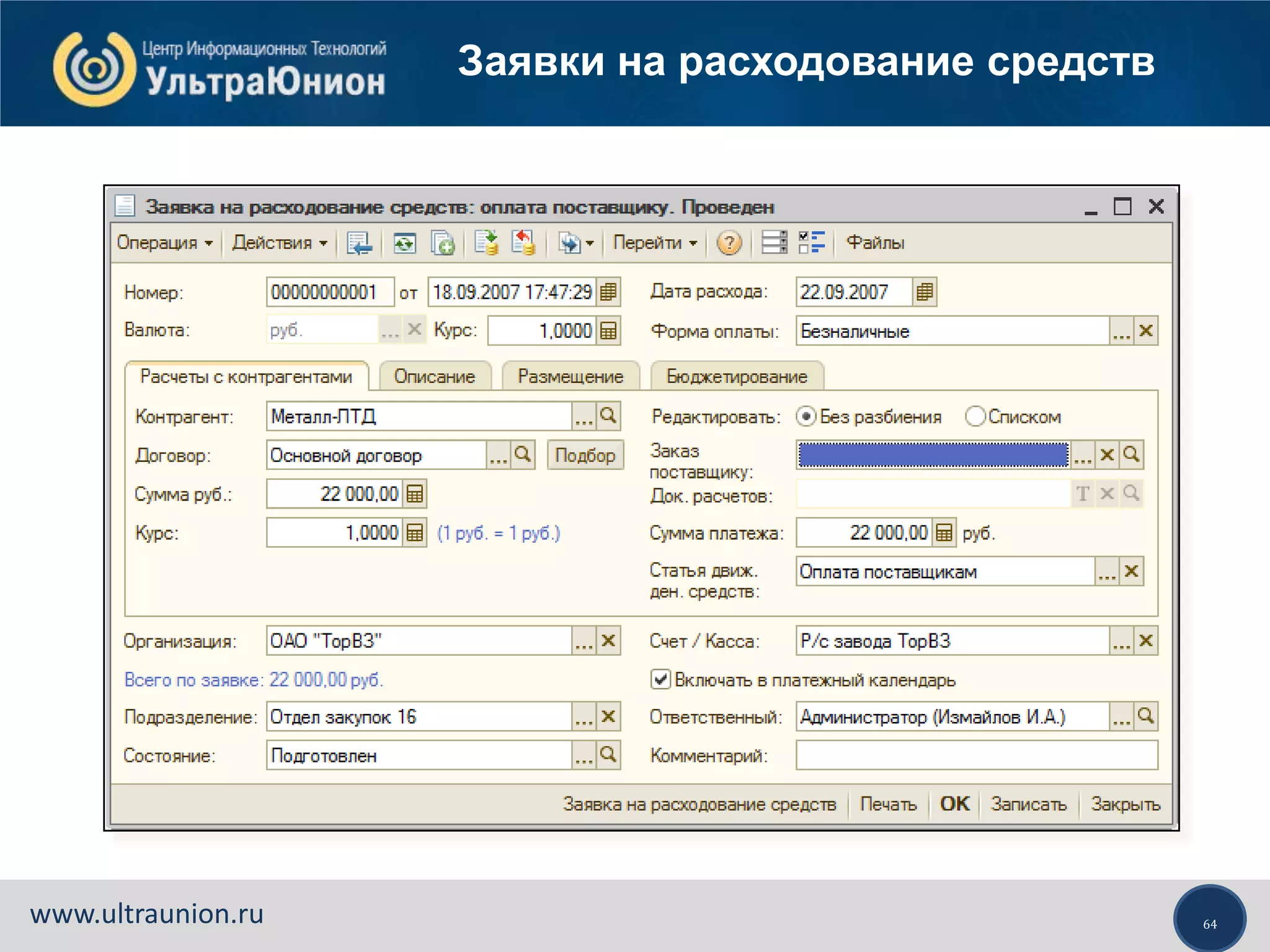Clear the Оплата поставщикам field
Screen dimensions: 1270x952
(x=1131, y=571)
